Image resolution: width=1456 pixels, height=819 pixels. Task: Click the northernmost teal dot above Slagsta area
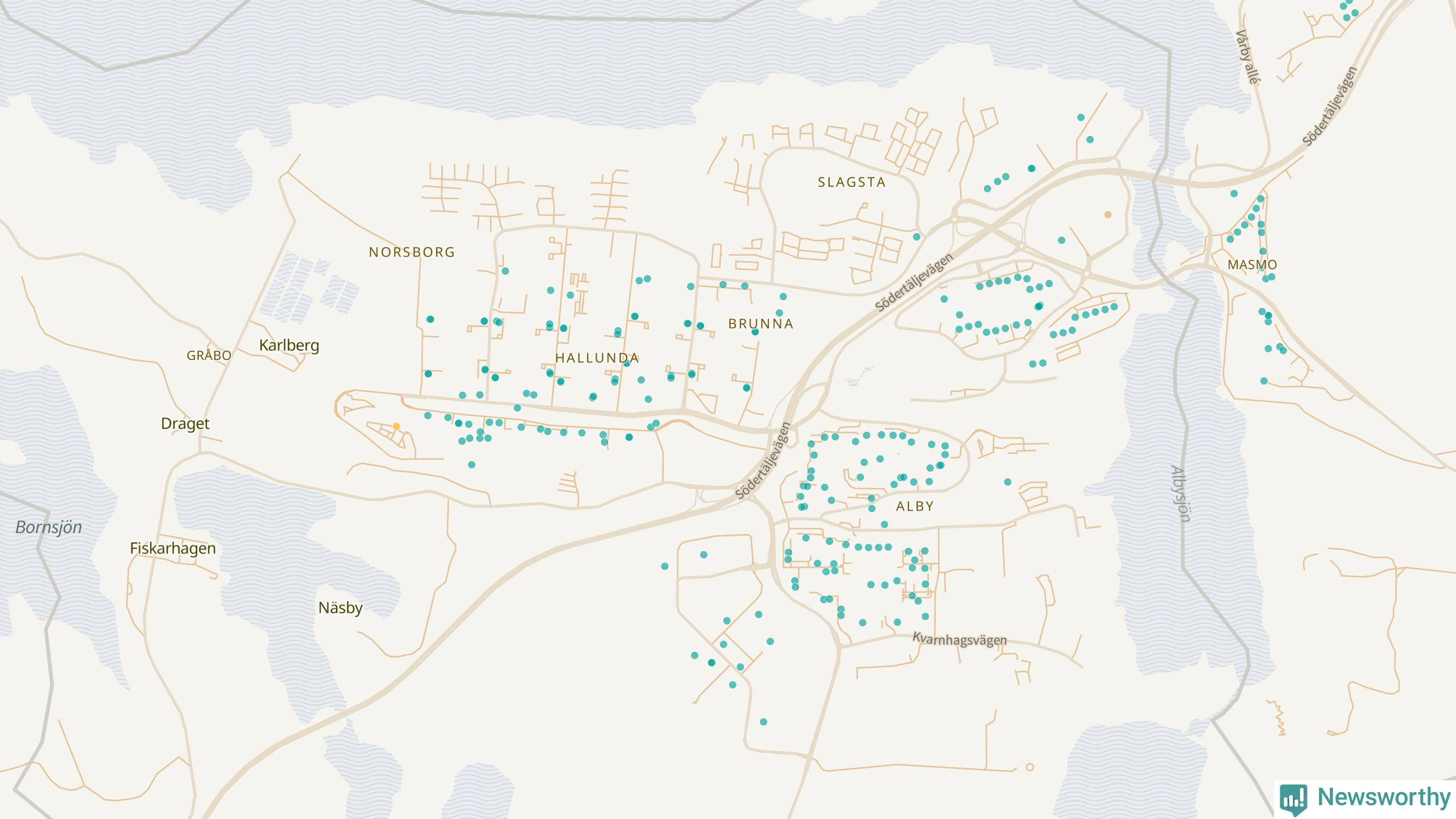tap(1081, 117)
